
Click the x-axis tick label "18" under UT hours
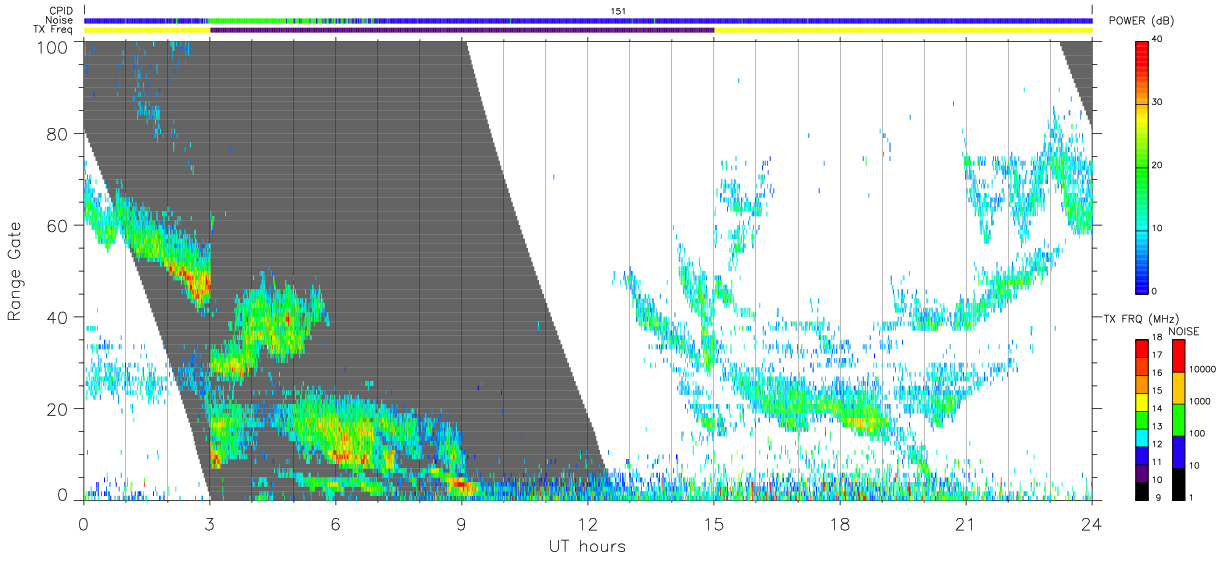[839, 525]
